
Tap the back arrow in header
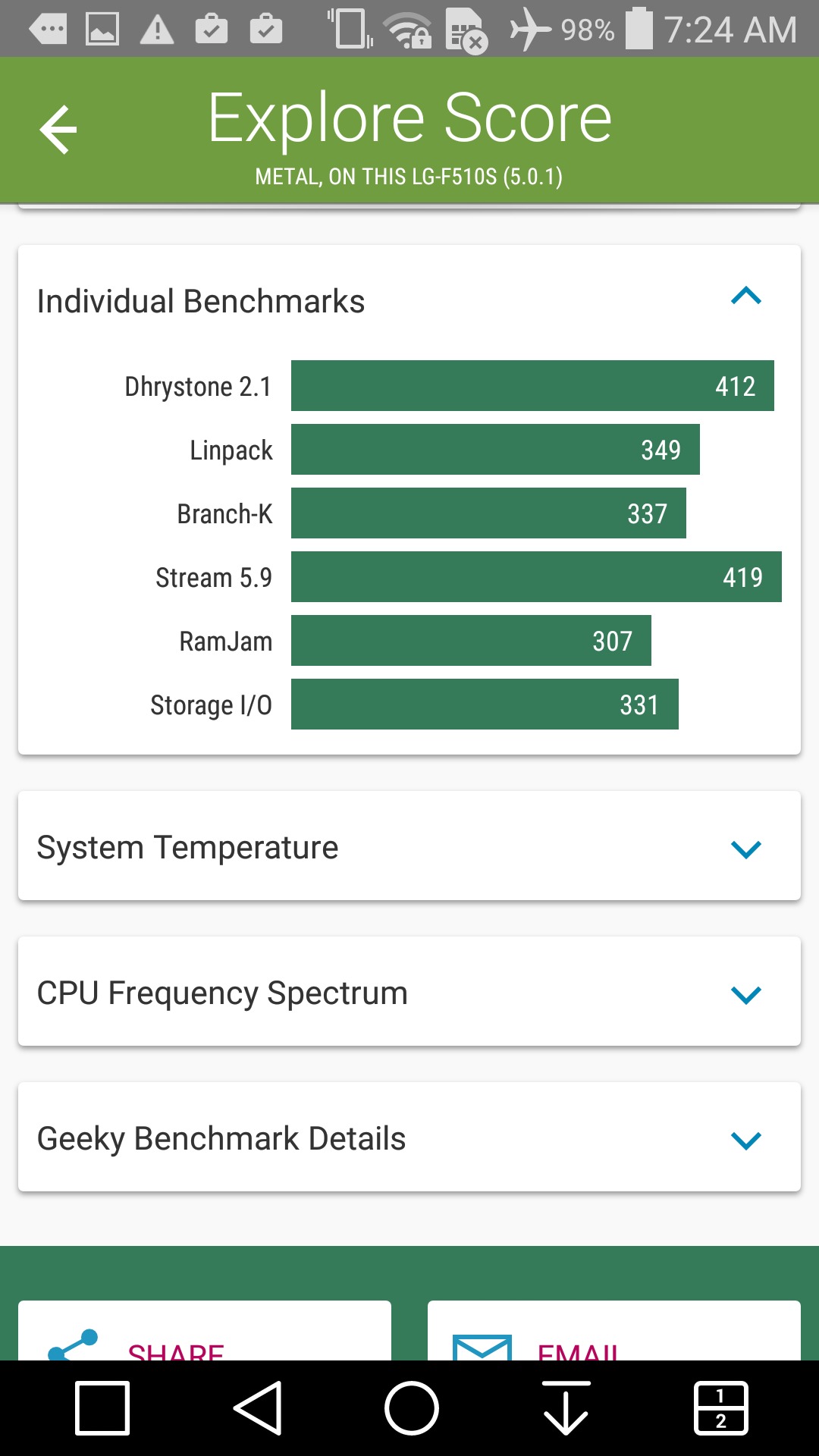coord(58,130)
